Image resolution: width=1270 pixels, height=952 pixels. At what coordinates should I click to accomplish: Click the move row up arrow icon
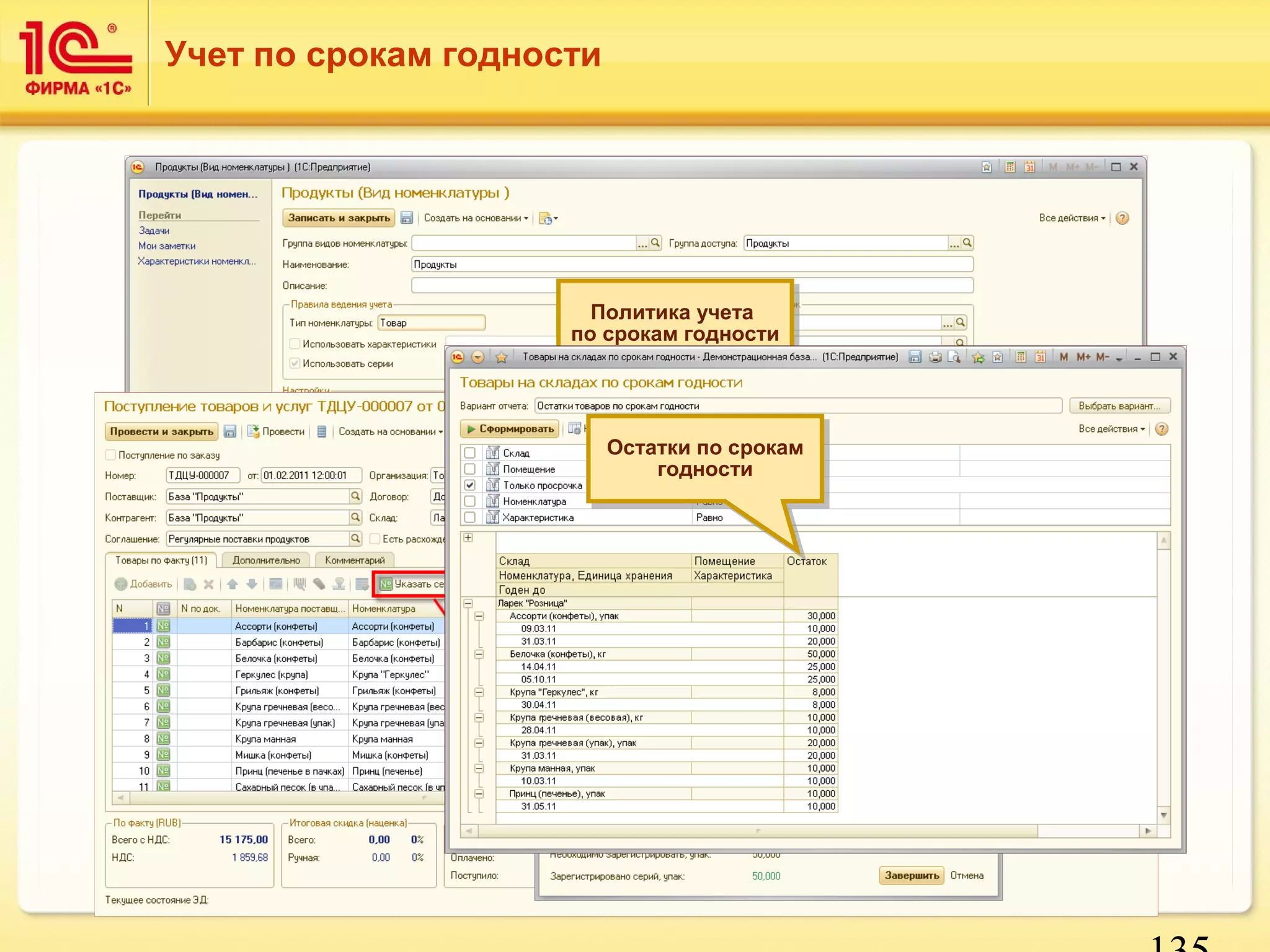(x=233, y=584)
